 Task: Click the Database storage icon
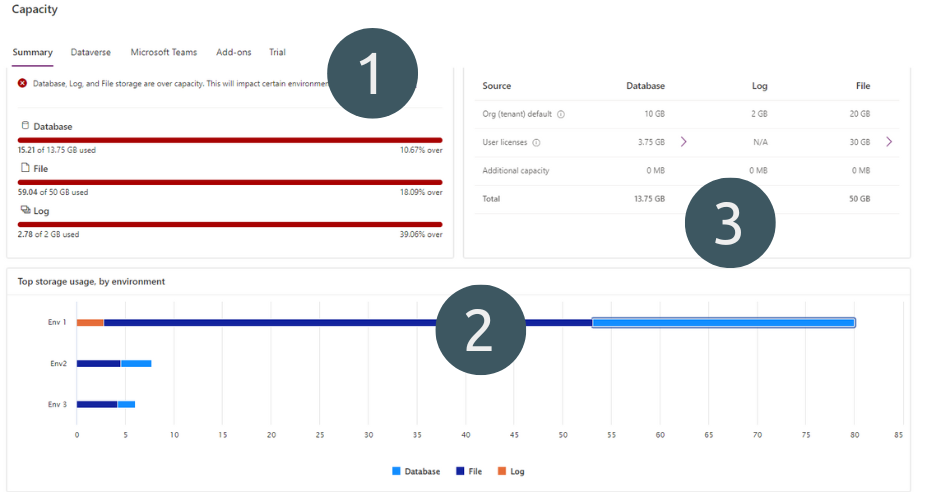[25, 126]
